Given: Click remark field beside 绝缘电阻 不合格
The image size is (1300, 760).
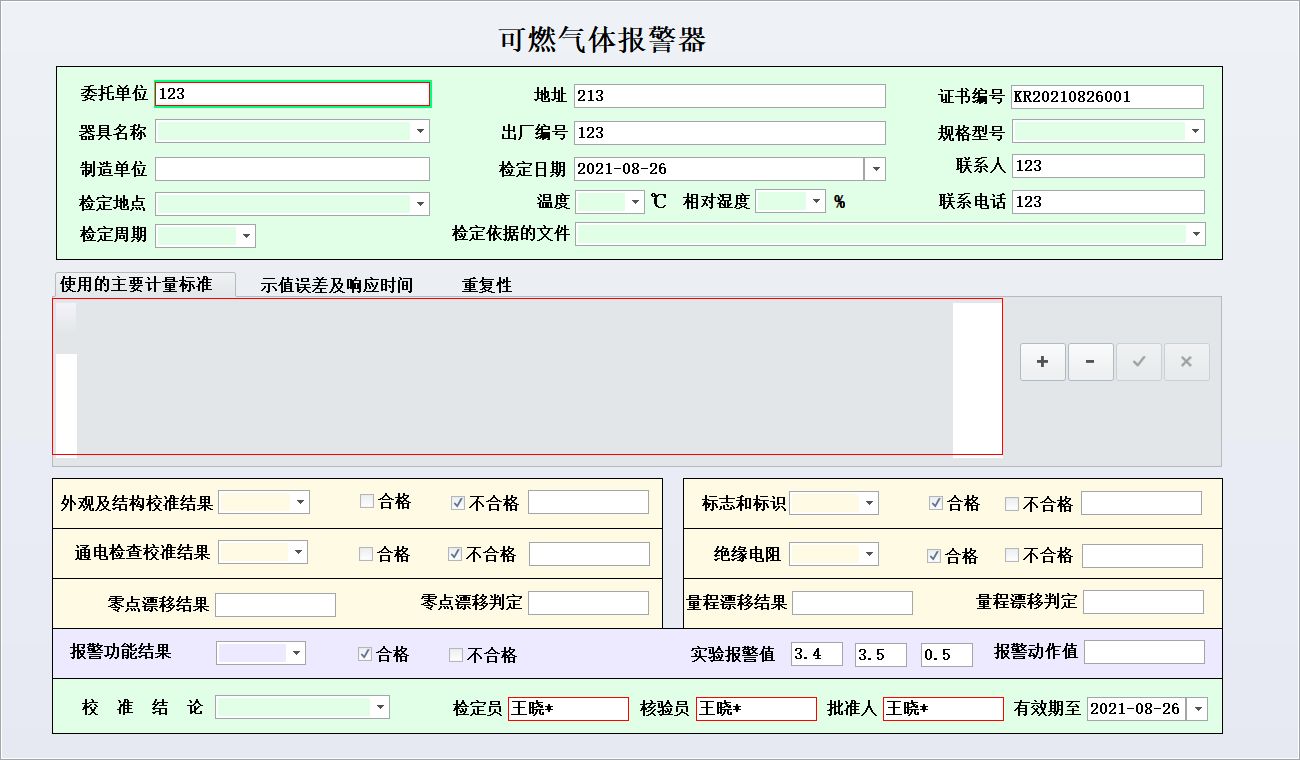Looking at the screenshot, I should coord(1143,556).
